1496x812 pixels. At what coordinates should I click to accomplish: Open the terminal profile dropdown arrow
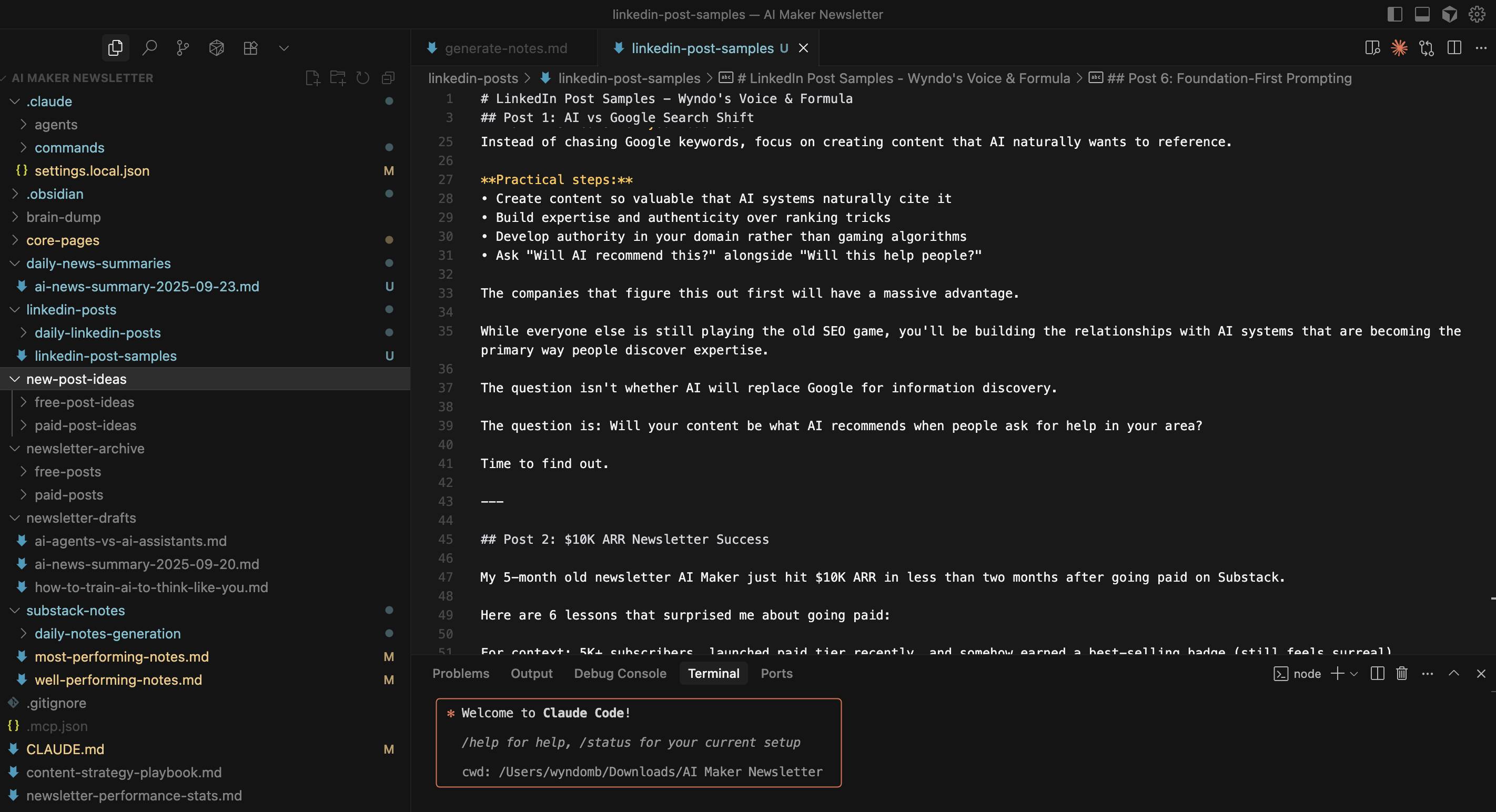click(x=1355, y=673)
